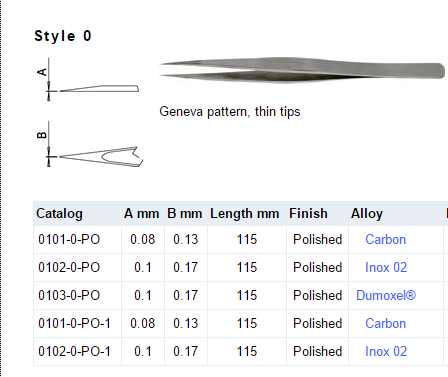This screenshot has height=377, width=448.
Task: Click the Style 0 heading
Action: pos(63,36)
